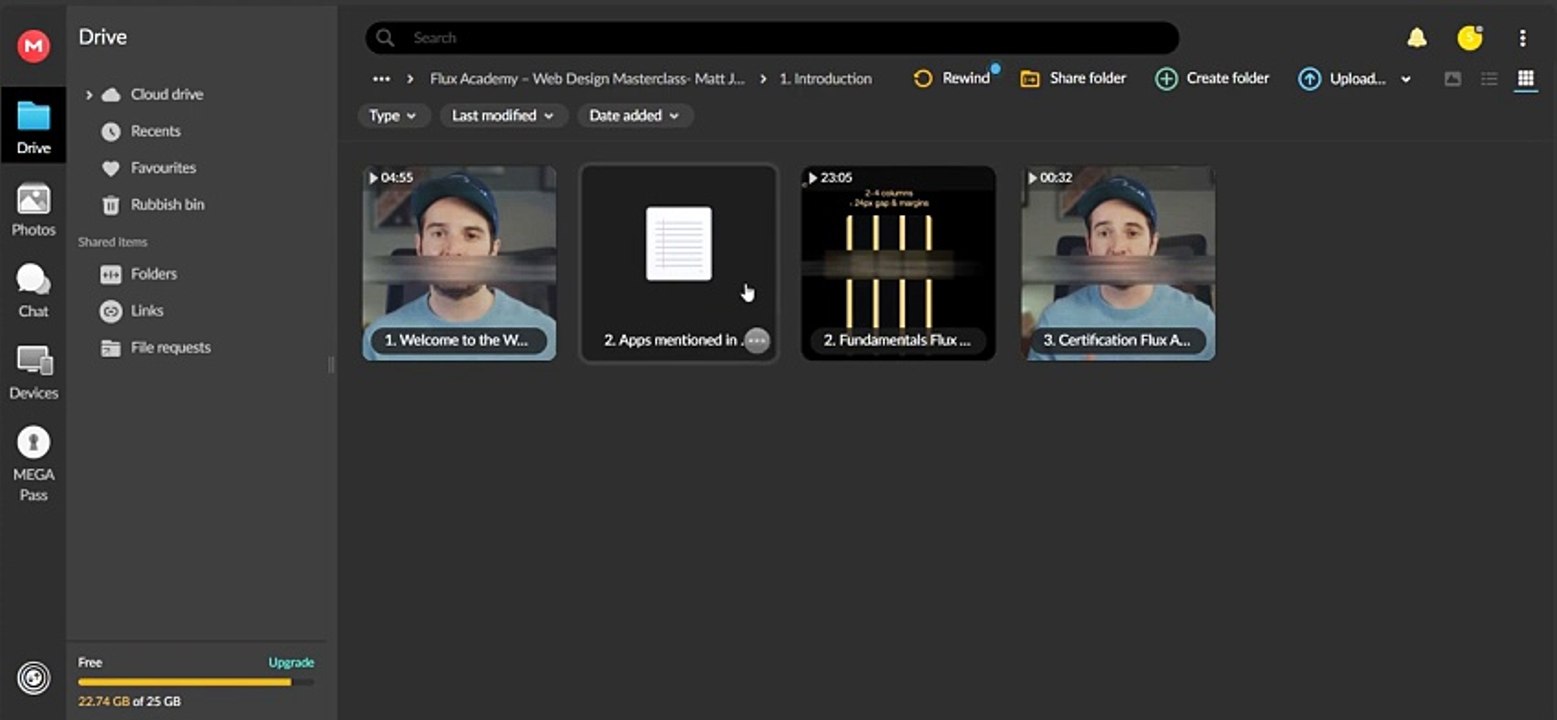
Task: Click the Create folder button
Action: point(1212,79)
